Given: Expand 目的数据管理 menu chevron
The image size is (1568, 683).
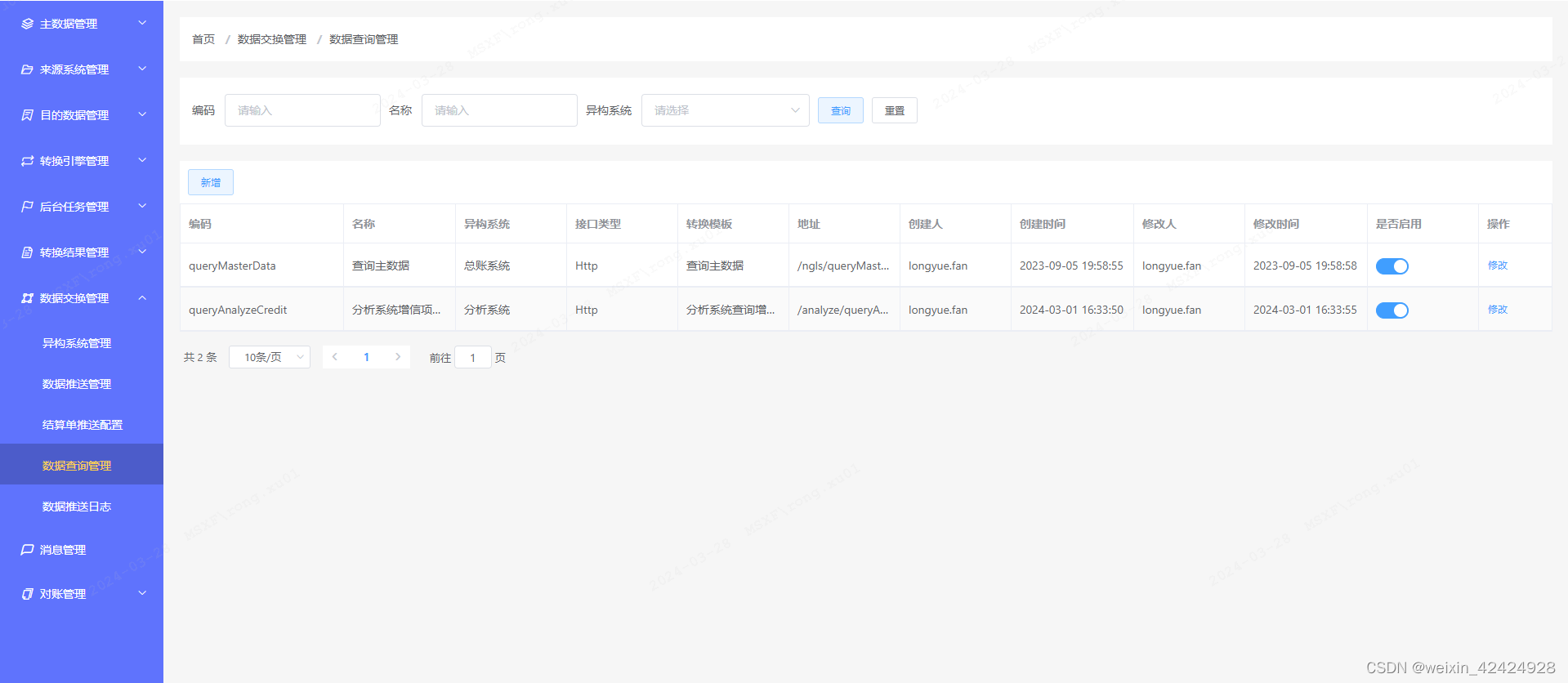Looking at the screenshot, I should point(142,114).
